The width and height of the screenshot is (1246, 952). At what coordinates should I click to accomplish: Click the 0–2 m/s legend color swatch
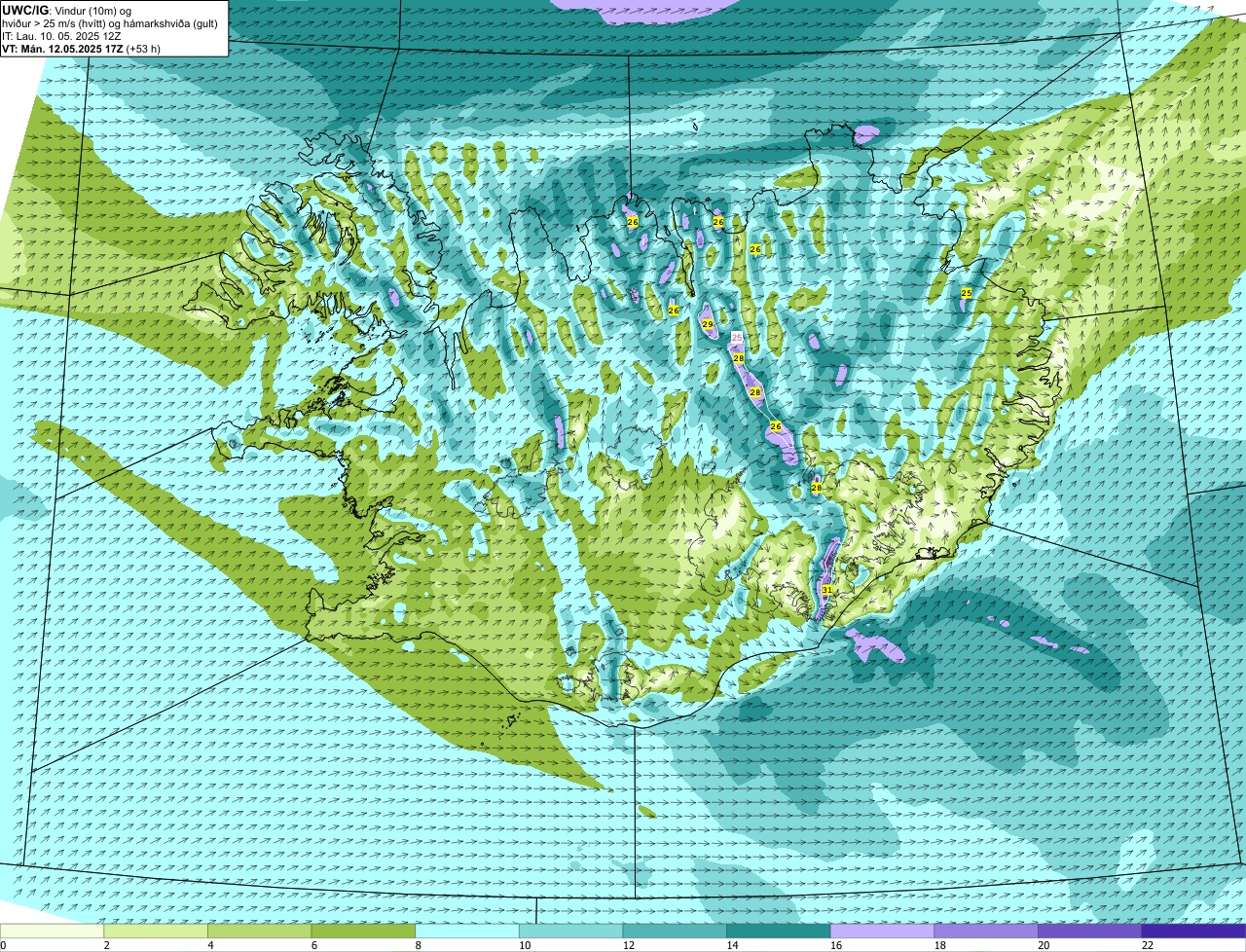point(52,931)
